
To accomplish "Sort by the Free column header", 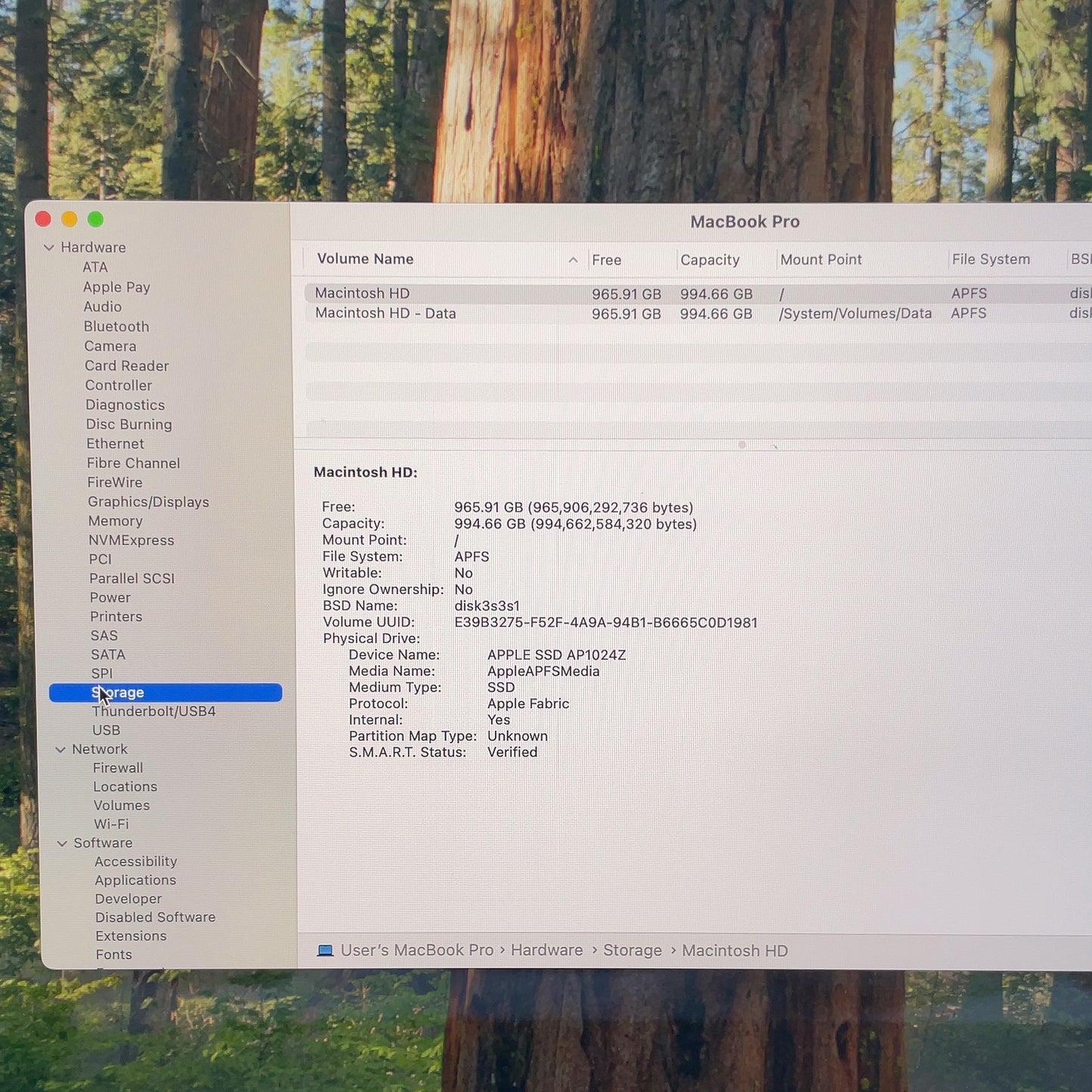I will (606, 260).
